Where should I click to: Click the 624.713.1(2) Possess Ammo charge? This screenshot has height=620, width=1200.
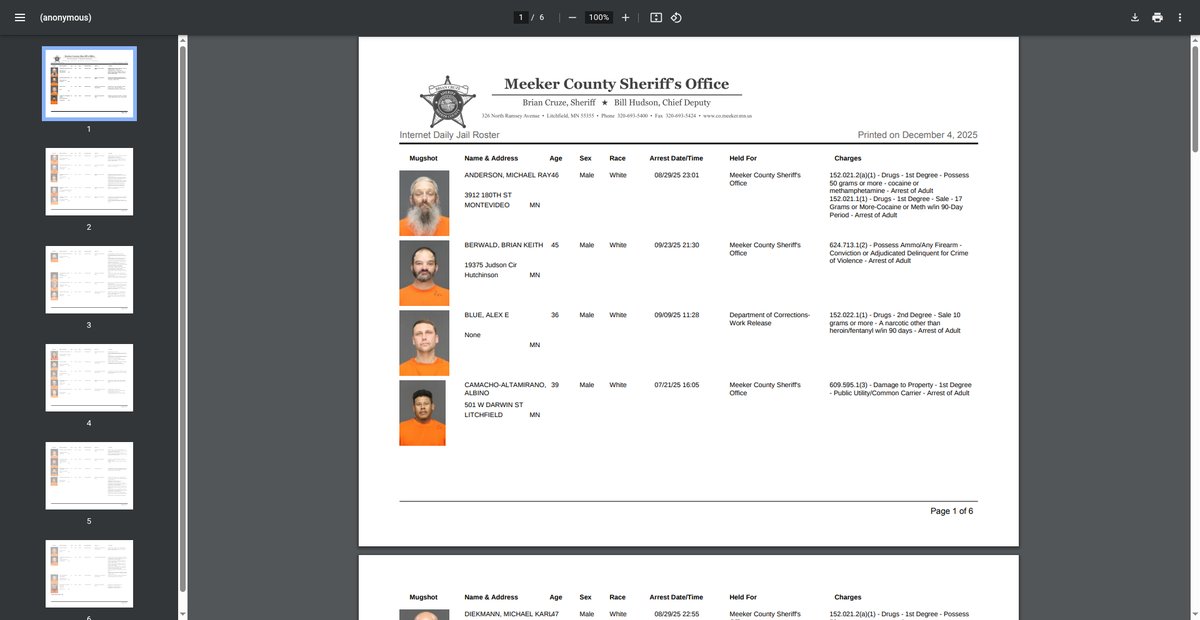[900, 253]
